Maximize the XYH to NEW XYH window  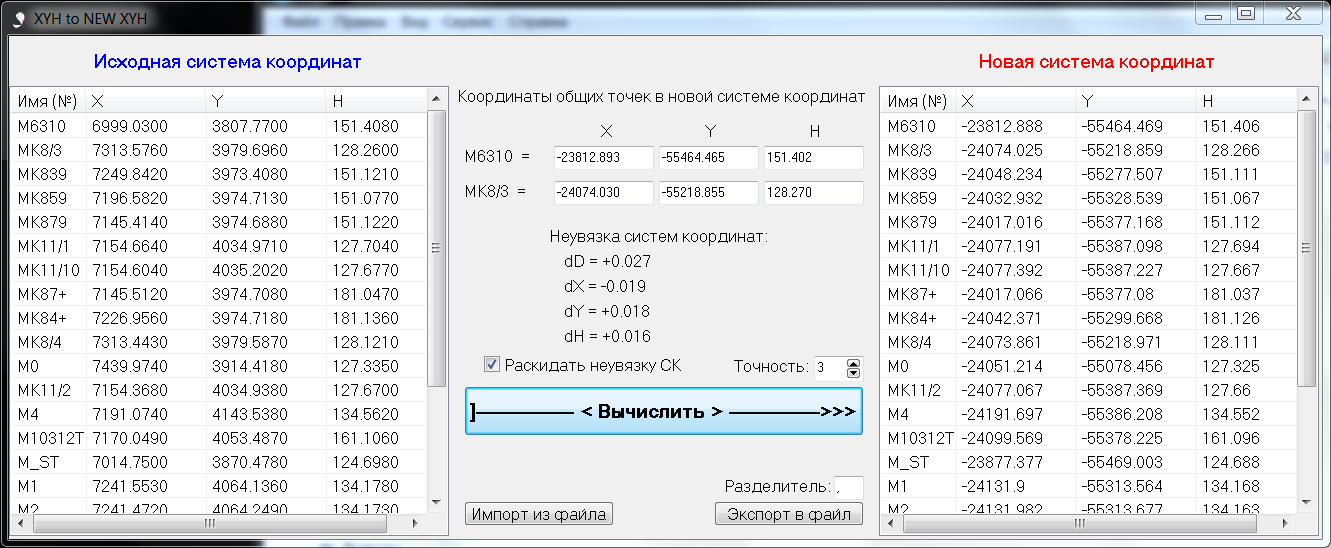click(1245, 14)
